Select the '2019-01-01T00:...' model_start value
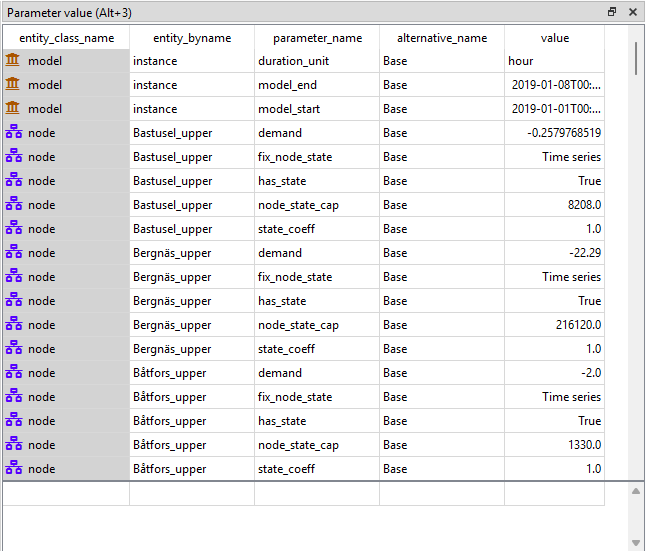Screen dimensions: 646x551 click(x=555, y=108)
